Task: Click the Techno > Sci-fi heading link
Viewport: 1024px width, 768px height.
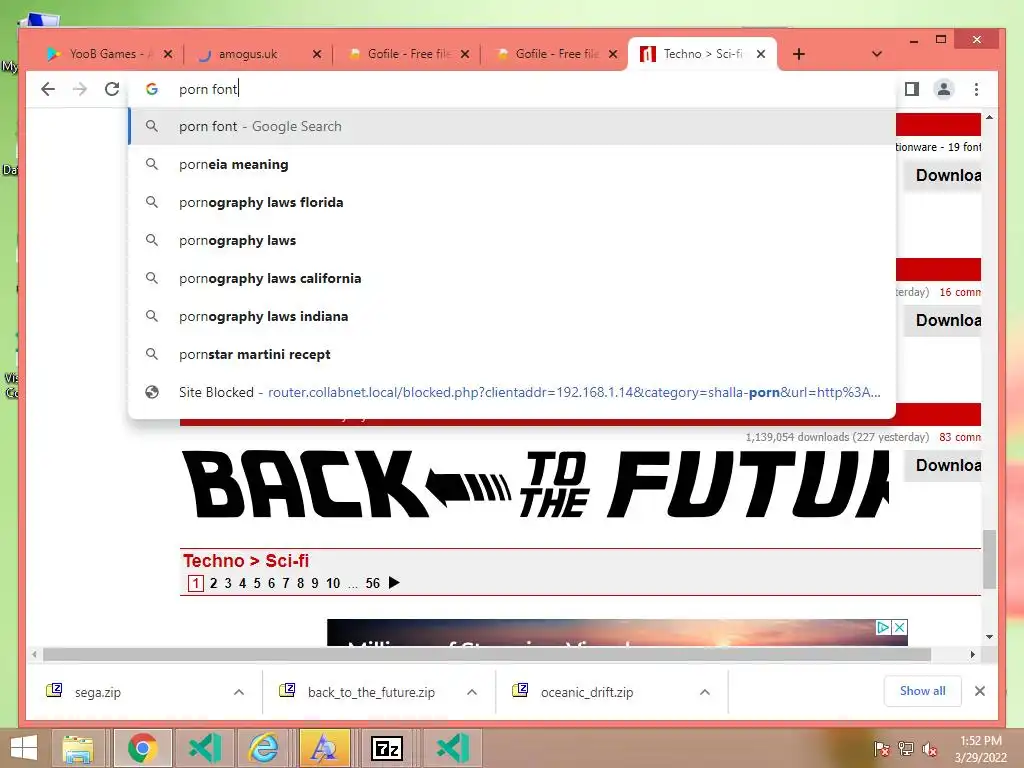Action: [x=246, y=560]
